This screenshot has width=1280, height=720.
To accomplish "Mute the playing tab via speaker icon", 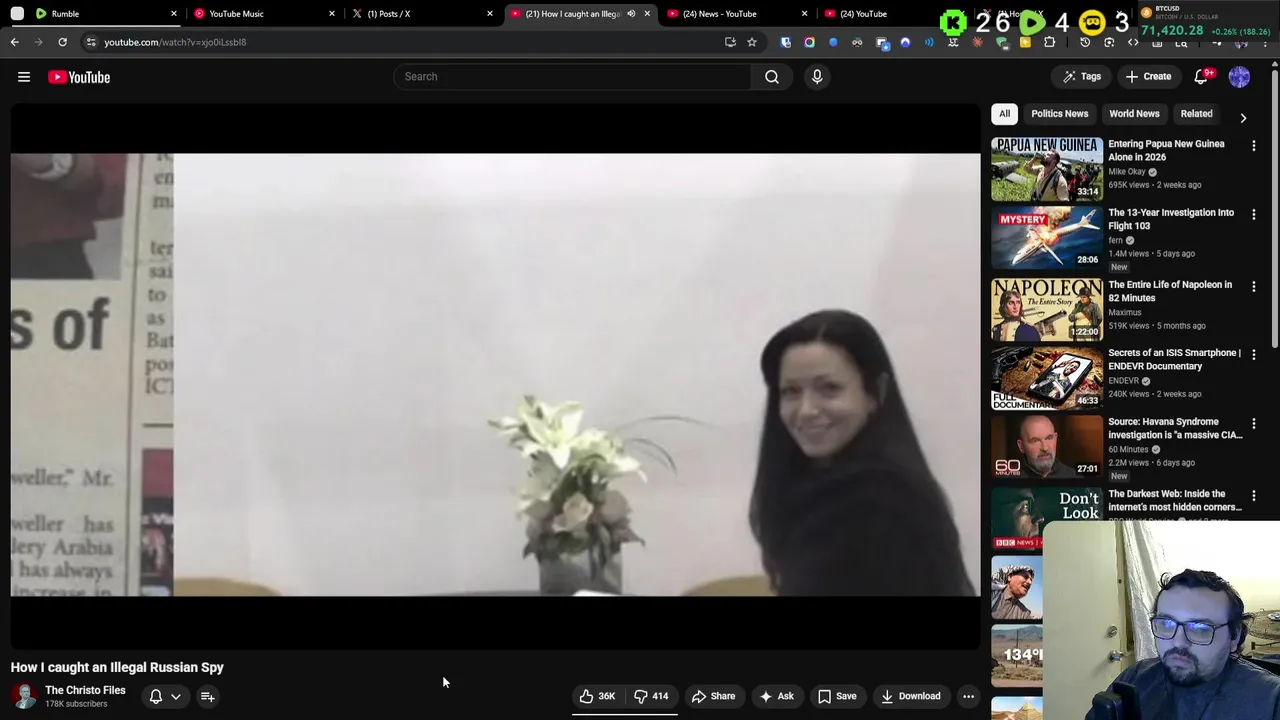I will coord(631,14).
